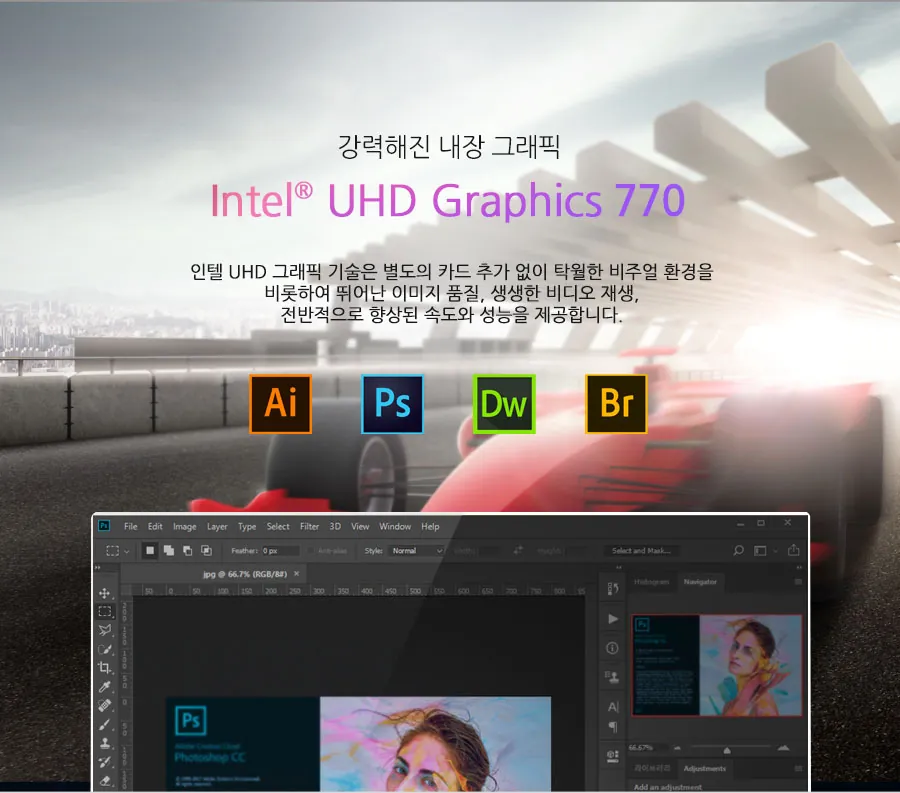Select the Eraser tool

[105, 780]
